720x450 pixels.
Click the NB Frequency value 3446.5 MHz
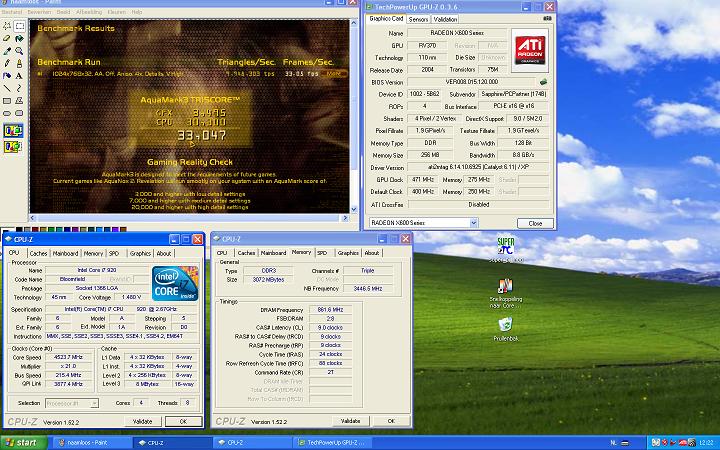pyautogui.click(x=368, y=289)
